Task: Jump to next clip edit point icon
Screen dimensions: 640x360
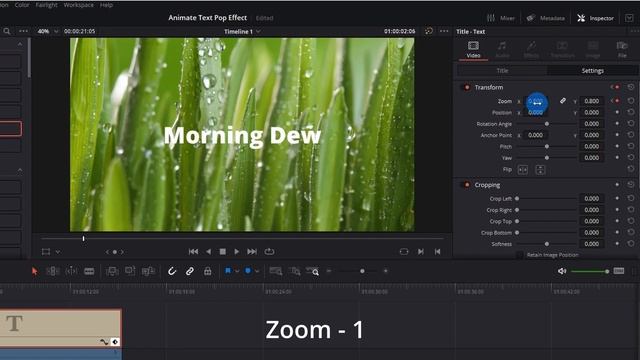Action: [x=421, y=251]
